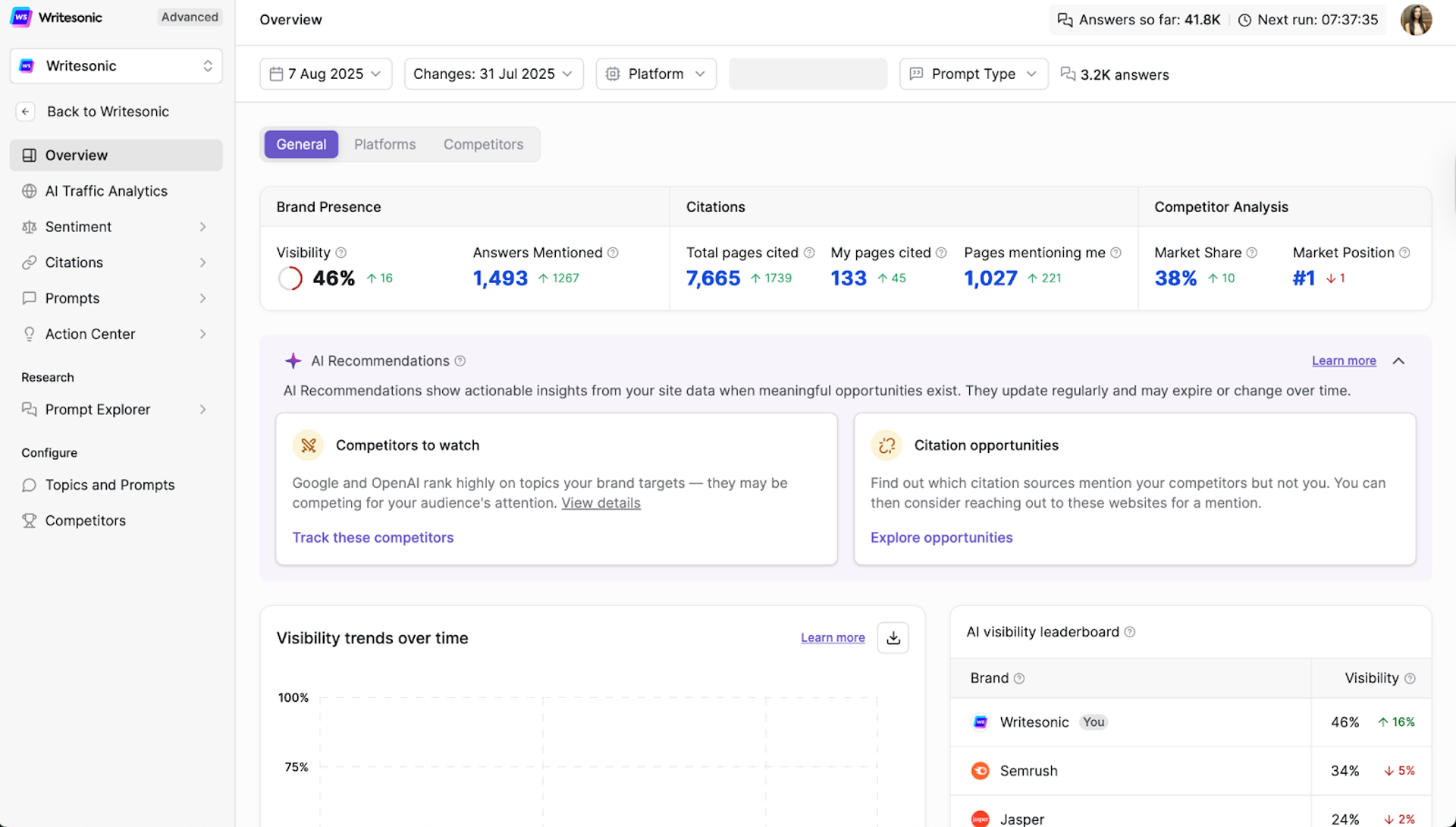Image resolution: width=1456 pixels, height=827 pixels.
Task: Click Explore opportunities
Action: pos(941,538)
